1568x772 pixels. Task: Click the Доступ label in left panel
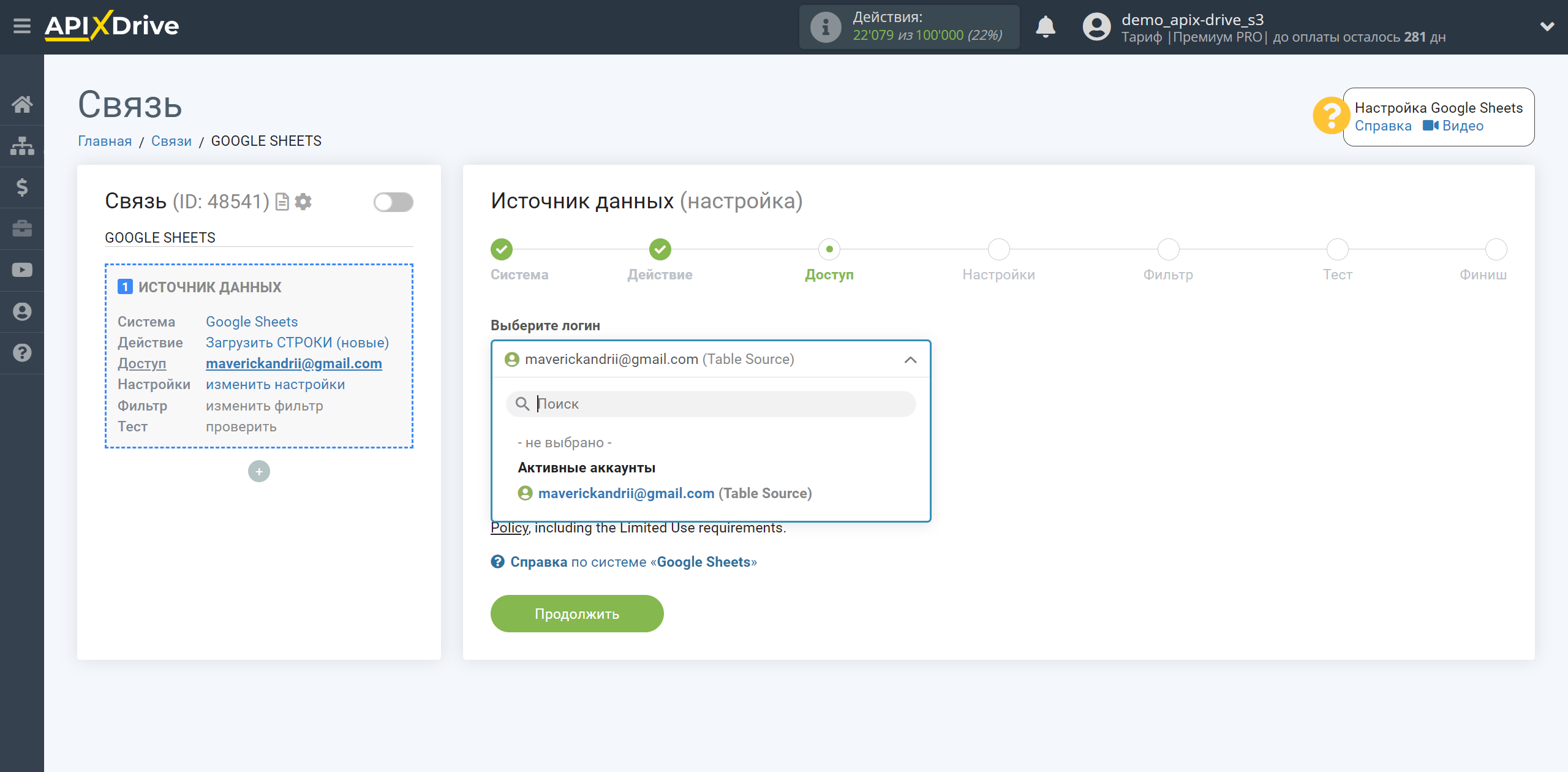(142, 363)
